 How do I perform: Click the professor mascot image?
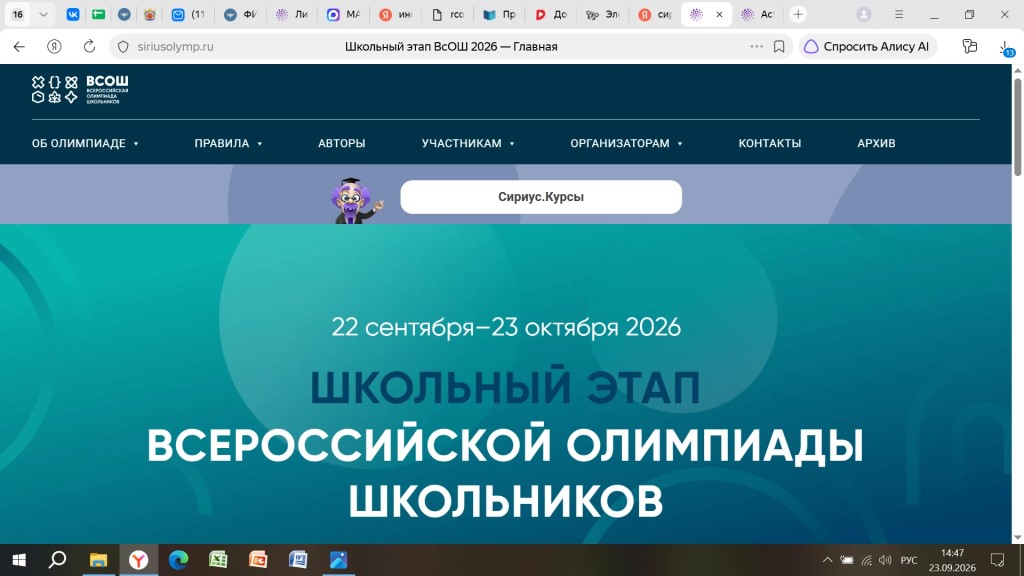[355, 200]
